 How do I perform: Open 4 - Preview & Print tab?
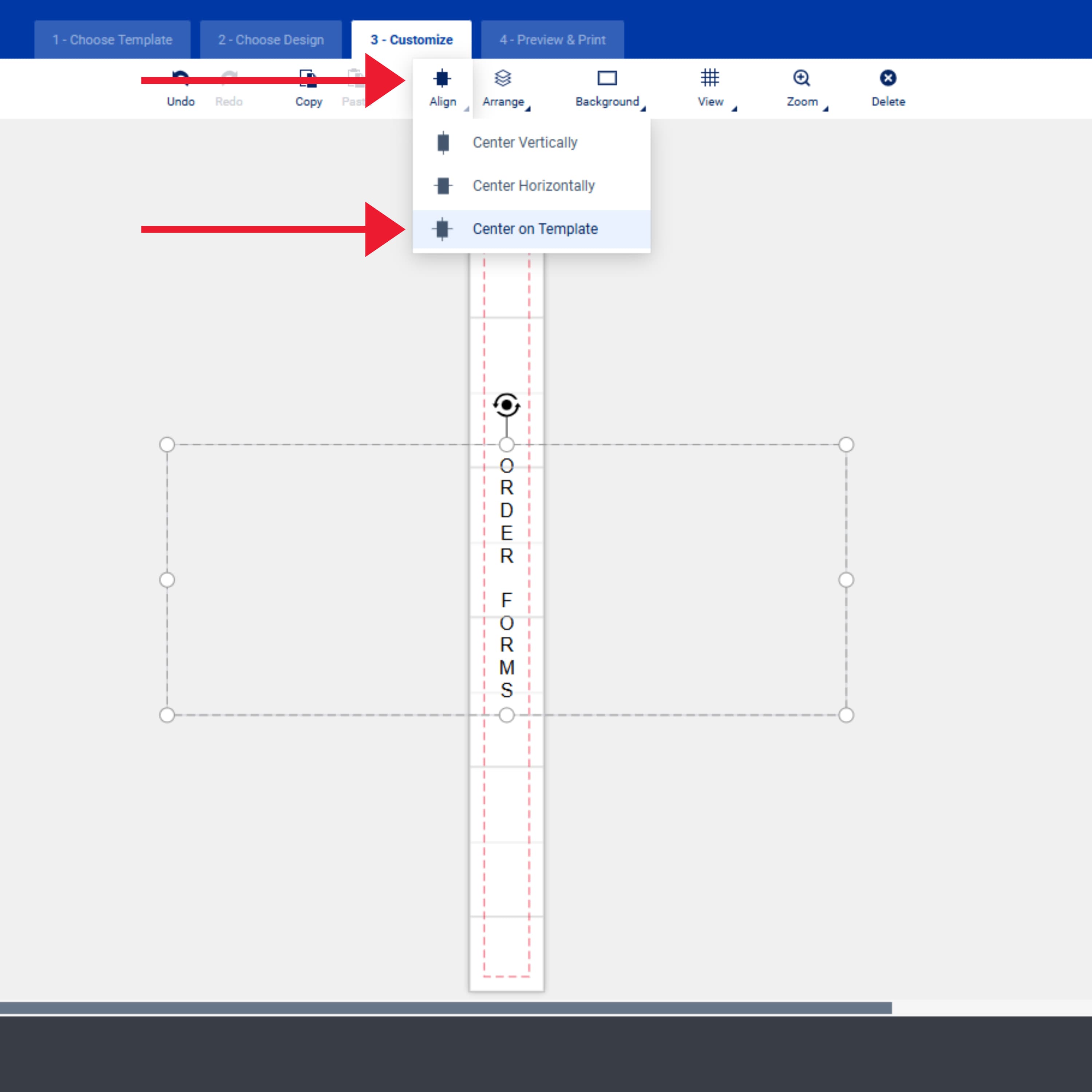pos(552,40)
